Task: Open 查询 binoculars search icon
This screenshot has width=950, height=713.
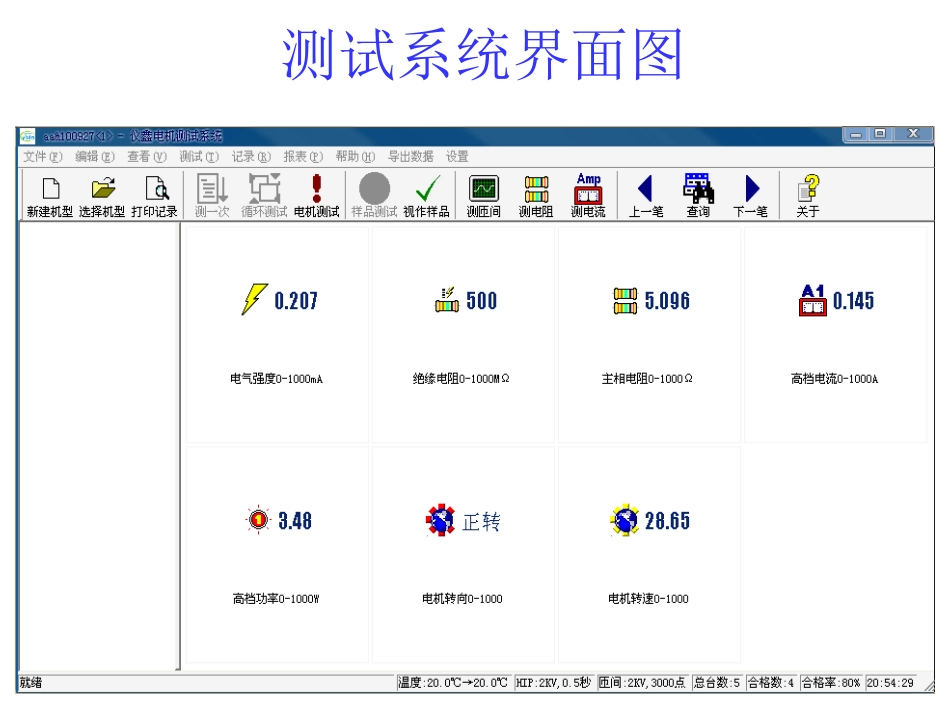Action: [x=698, y=188]
